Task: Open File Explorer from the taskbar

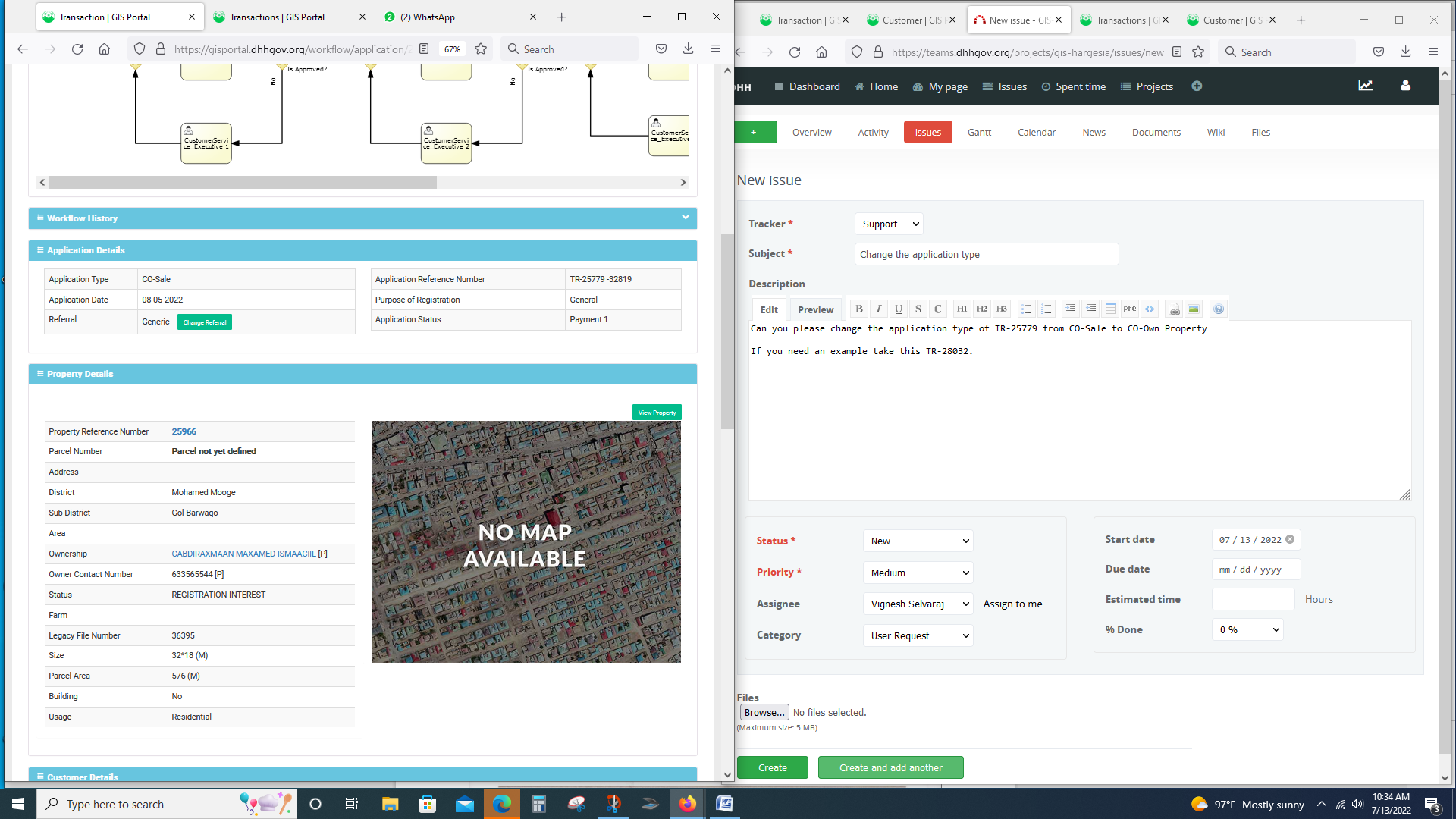Action: [x=390, y=804]
